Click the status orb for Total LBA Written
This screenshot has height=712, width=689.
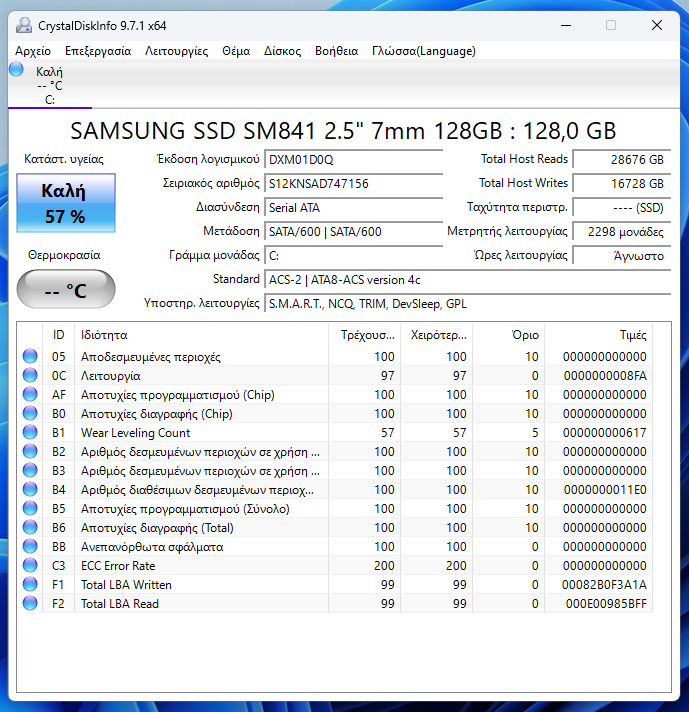(x=30, y=584)
